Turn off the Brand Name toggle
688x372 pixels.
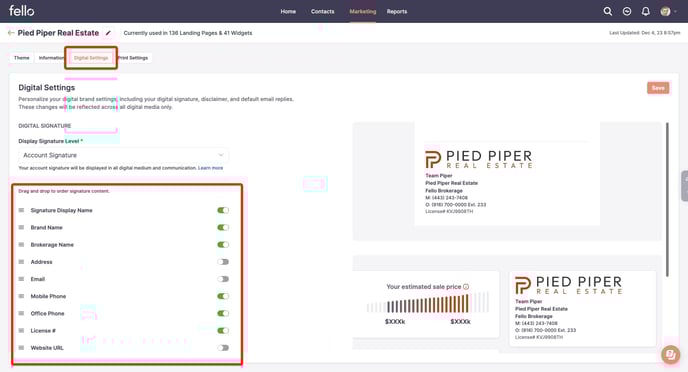[x=223, y=227]
